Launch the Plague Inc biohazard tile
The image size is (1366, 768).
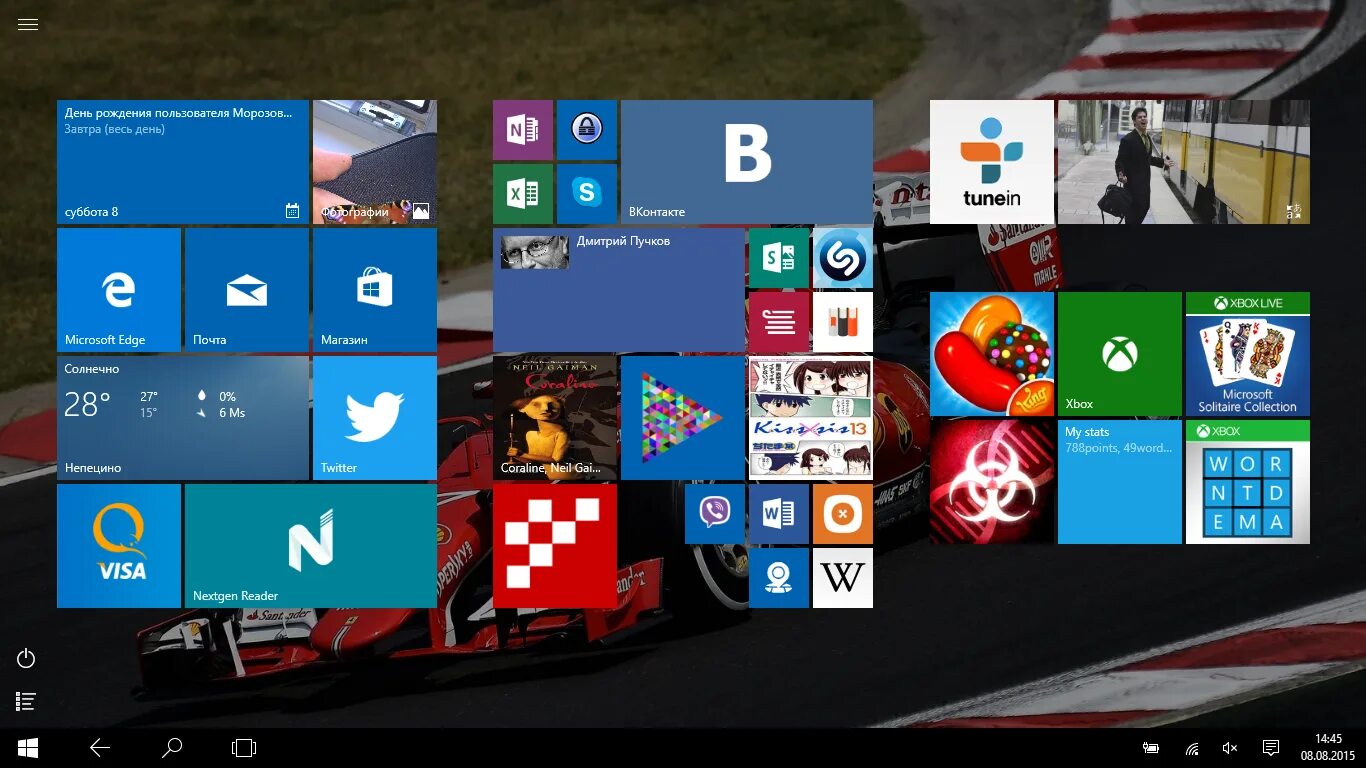click(992, 482)
